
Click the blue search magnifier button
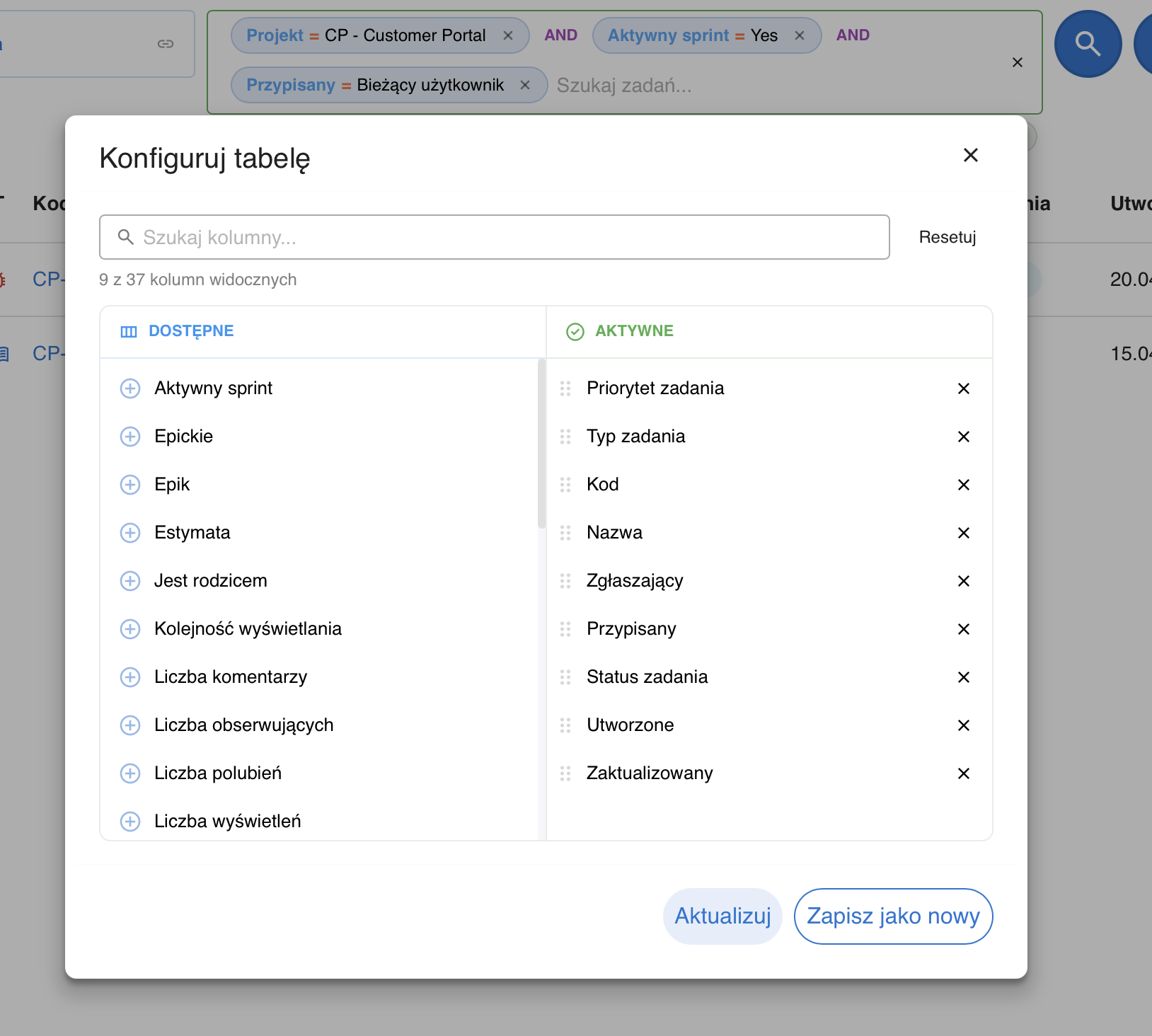click(1088, 44)
